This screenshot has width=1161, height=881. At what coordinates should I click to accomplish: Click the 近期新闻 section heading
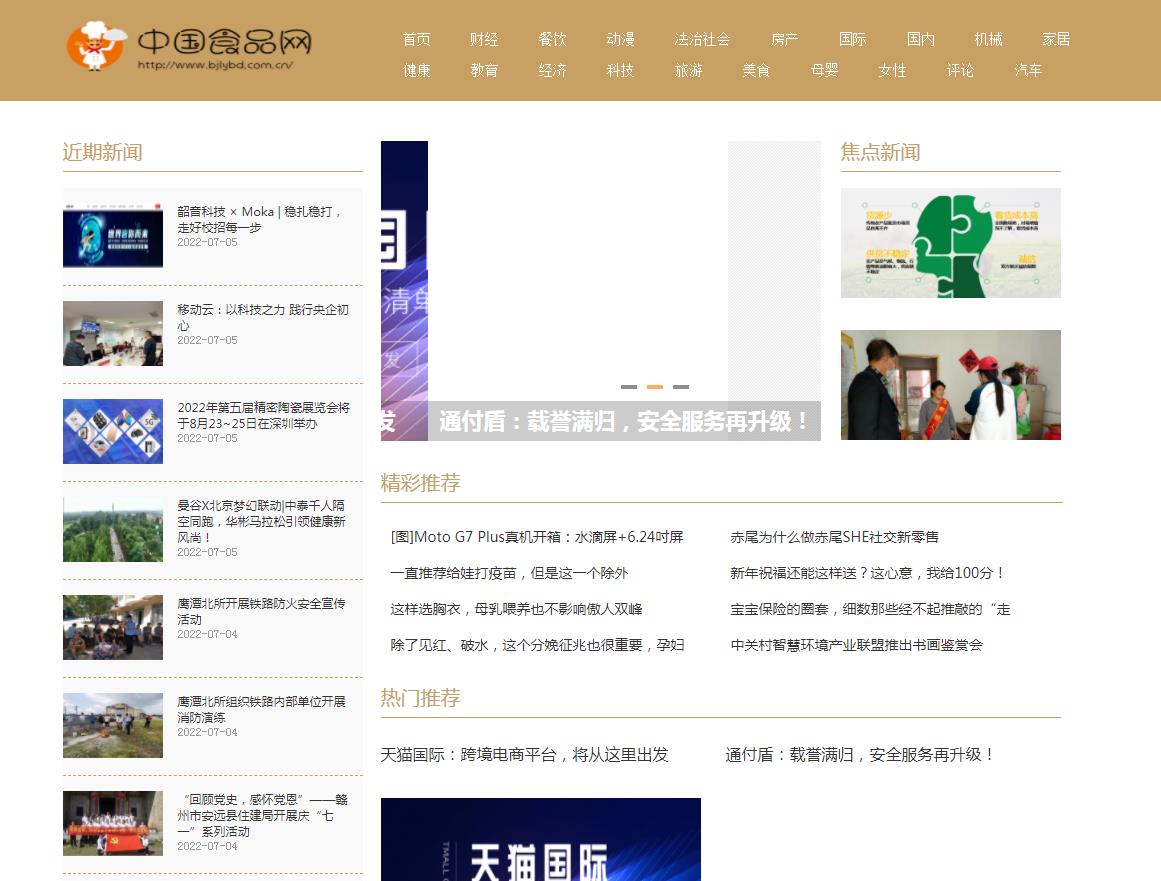(x=102, y=153)
